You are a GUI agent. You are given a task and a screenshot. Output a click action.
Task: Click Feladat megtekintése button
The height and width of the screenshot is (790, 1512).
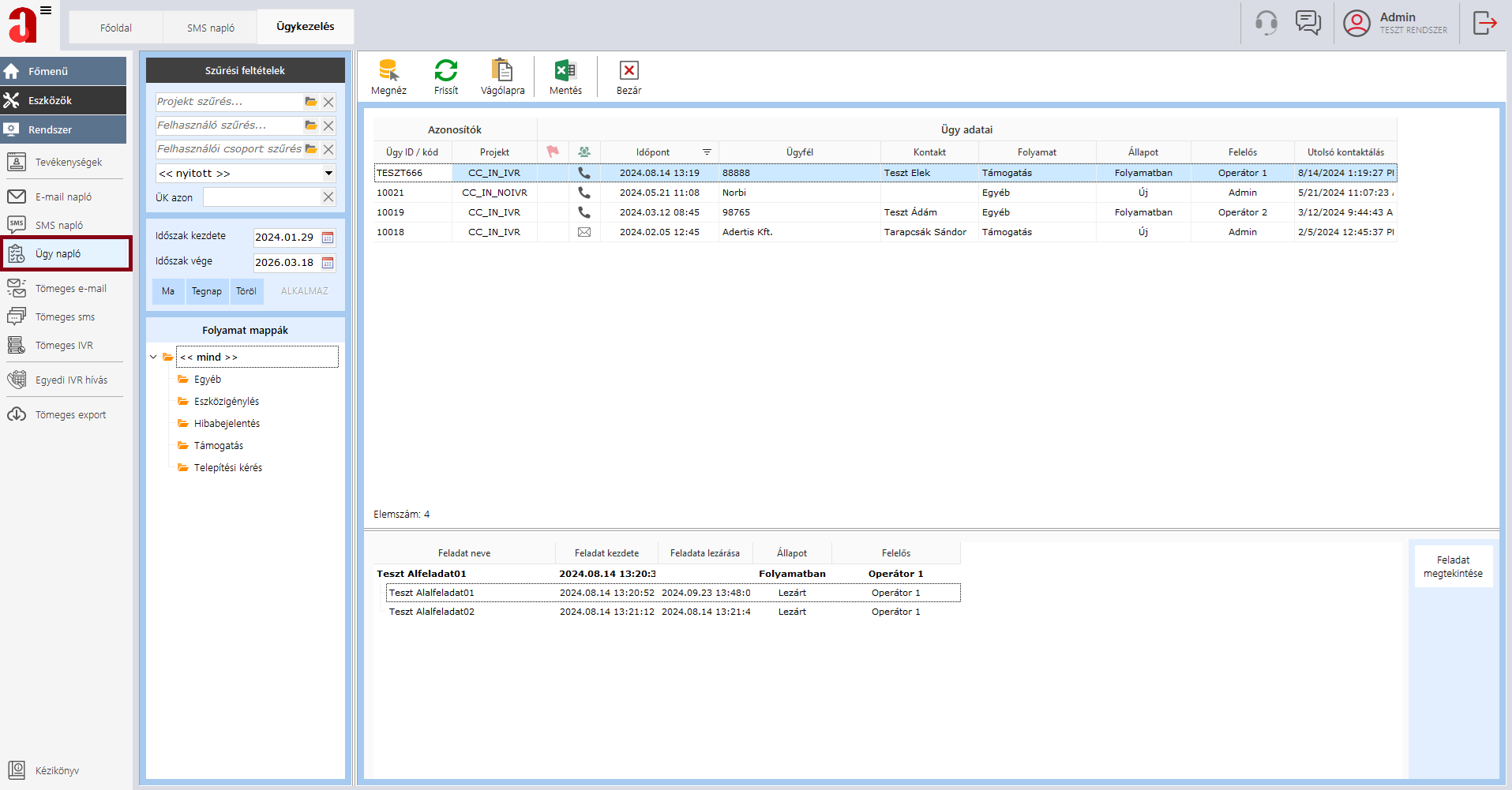(x=1453, y=567)
